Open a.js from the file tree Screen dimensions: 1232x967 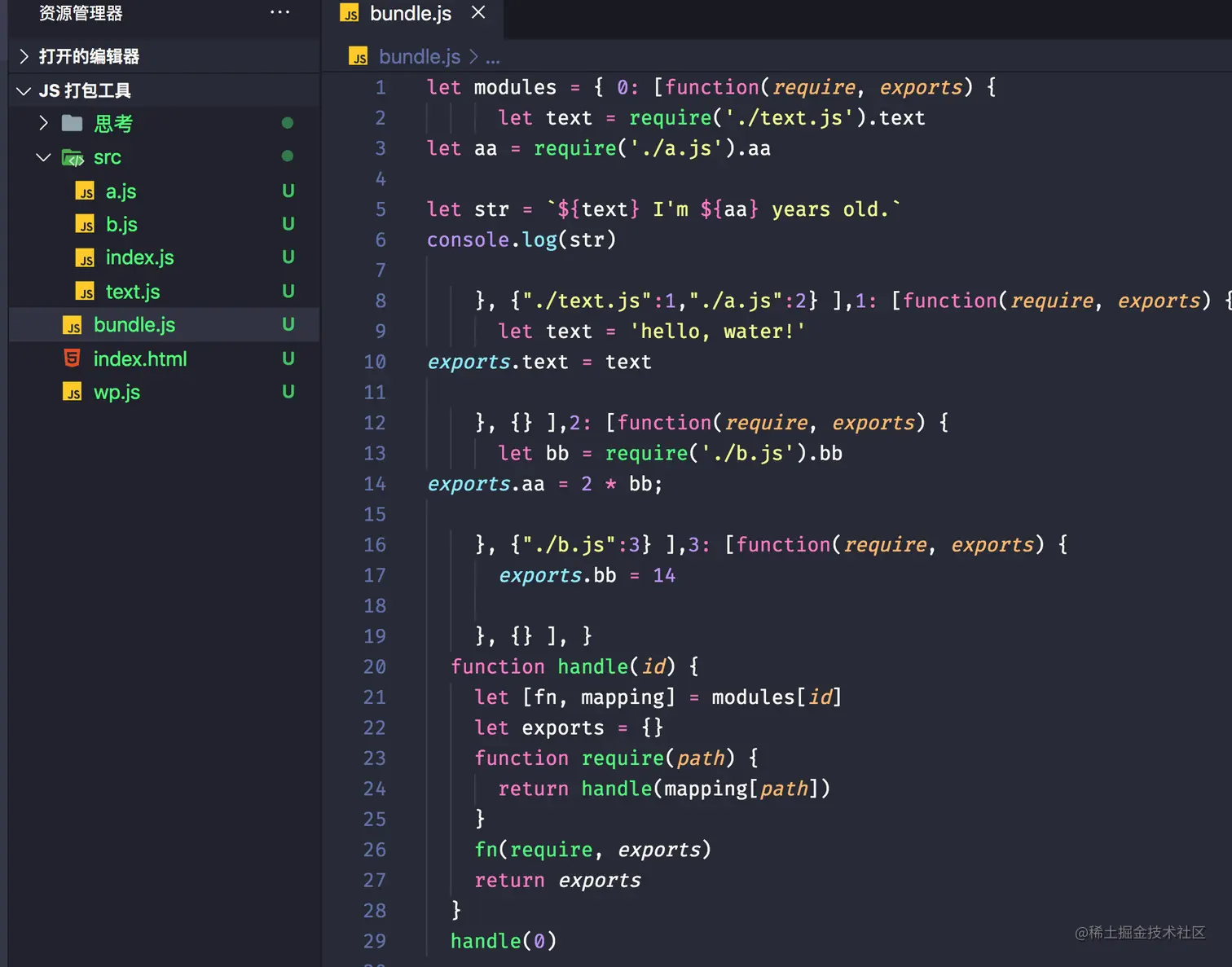pyautogui.click(x=121, y=191)
